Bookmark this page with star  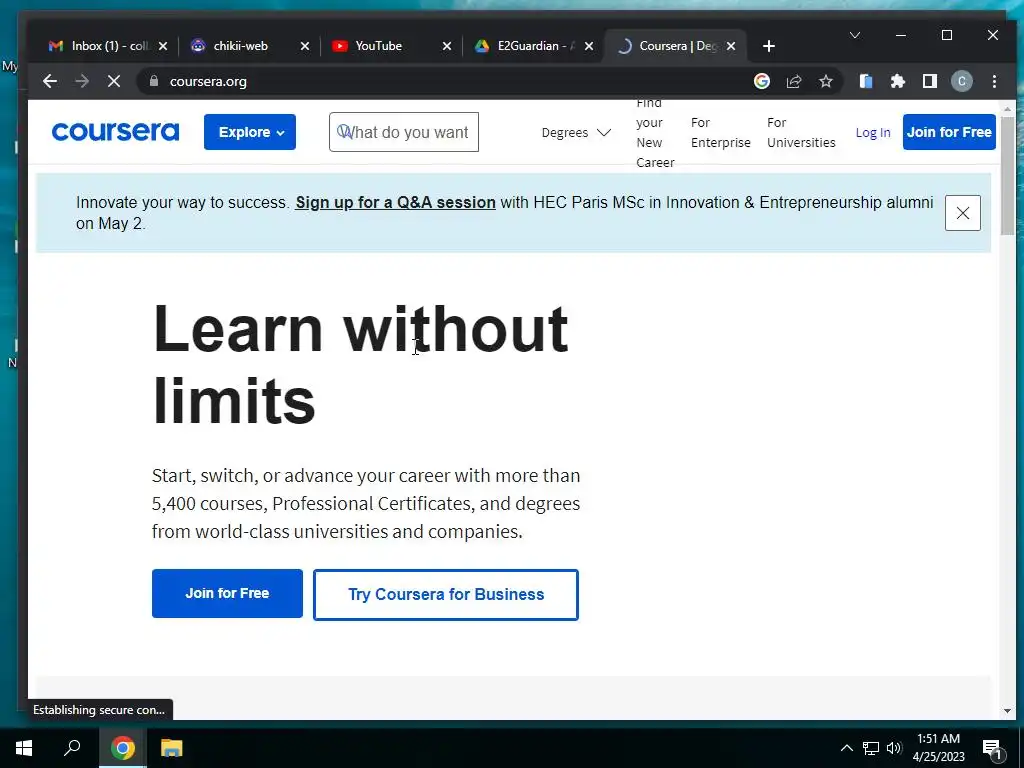click(x=825, y=81)
